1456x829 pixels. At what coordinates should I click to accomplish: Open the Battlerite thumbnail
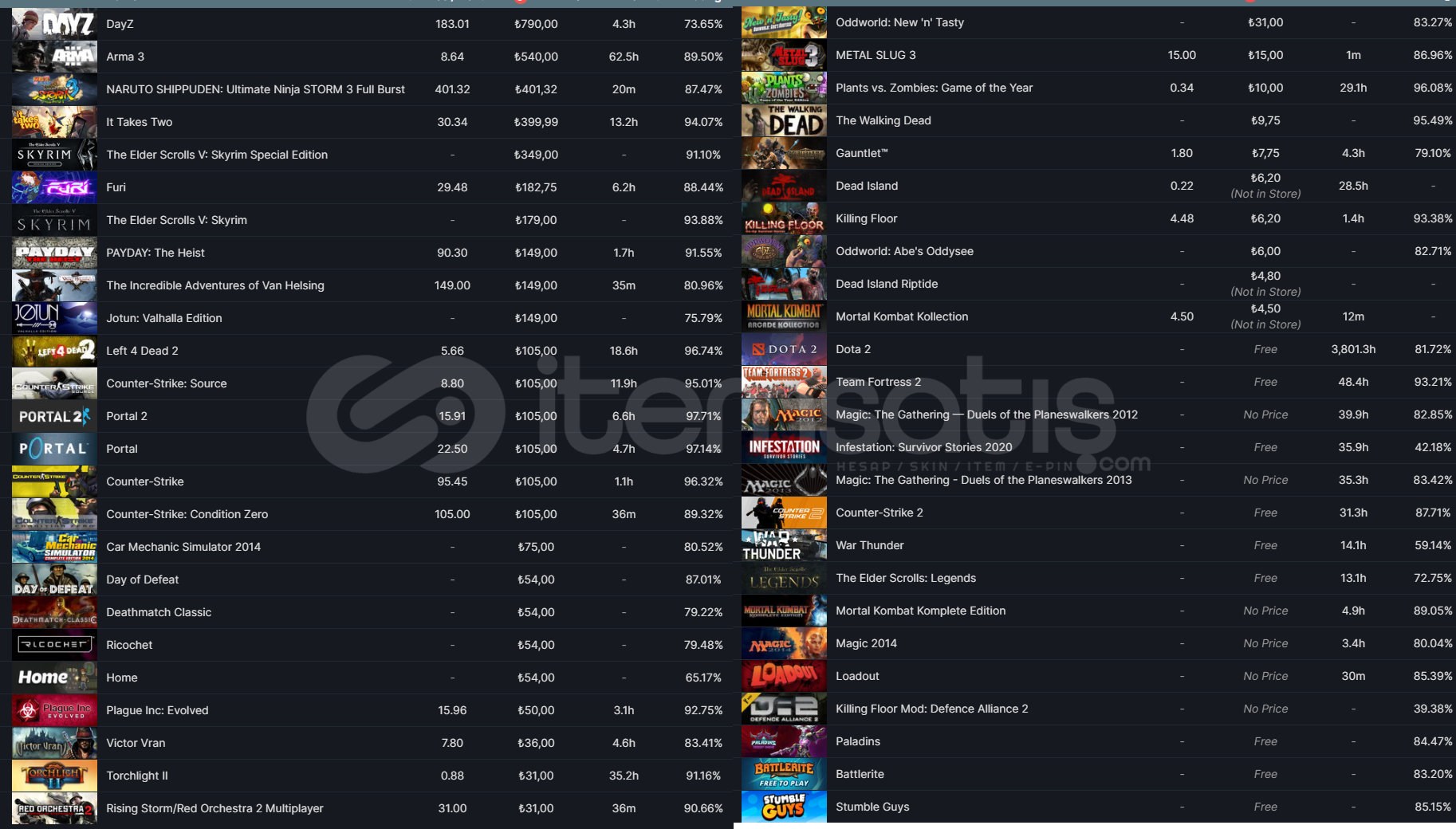(784, 774)
